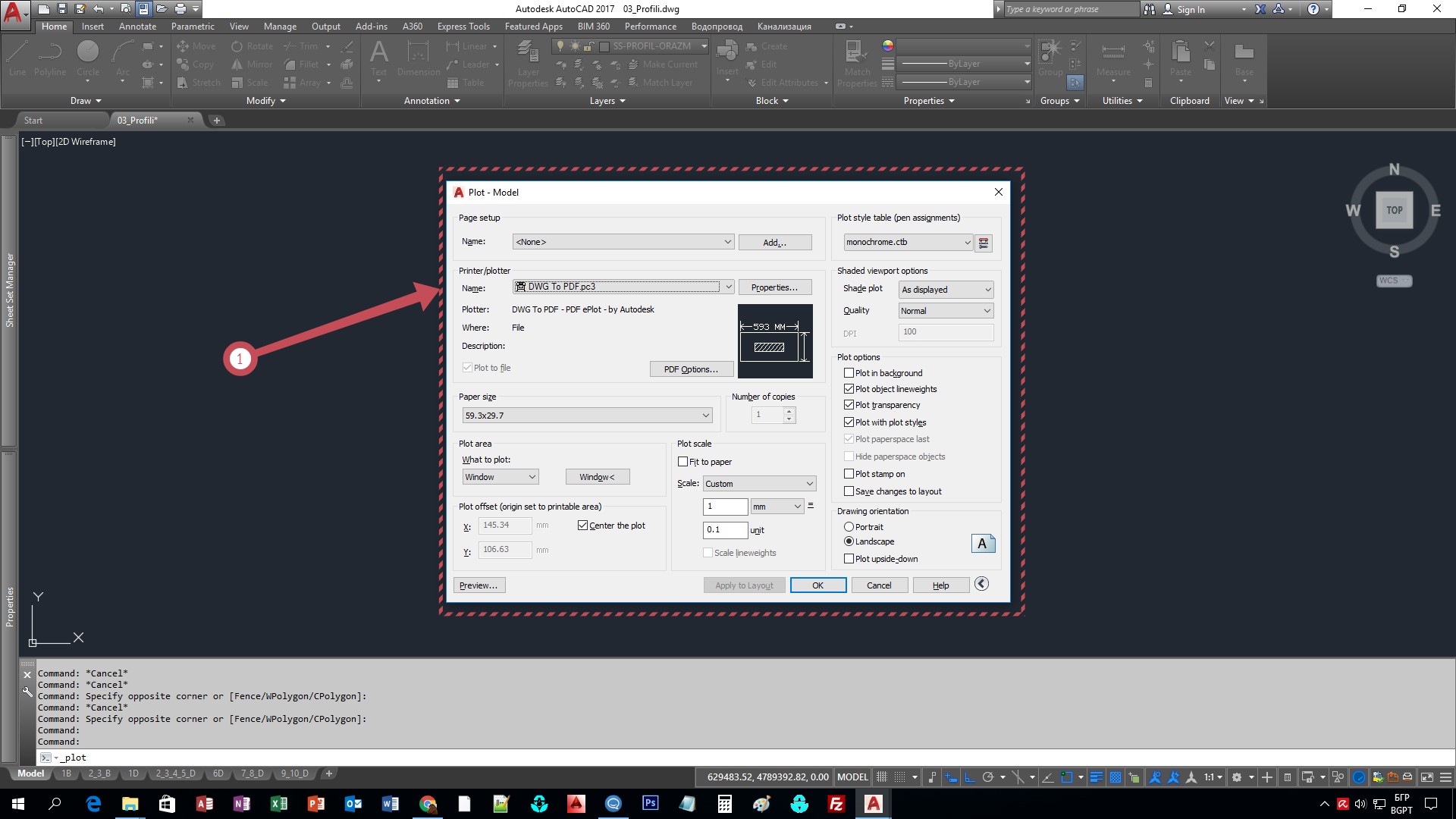Click the PDF Options... button

[x=691, y=369]
